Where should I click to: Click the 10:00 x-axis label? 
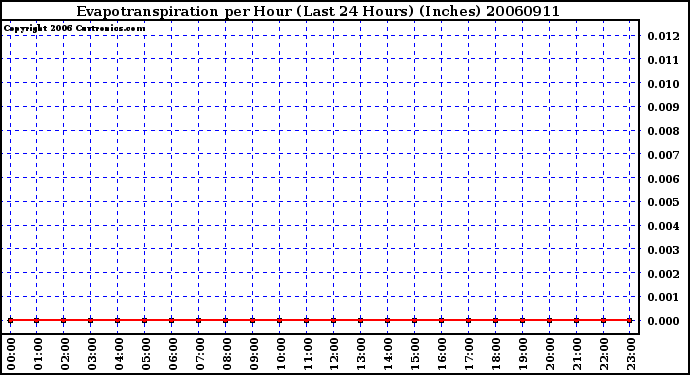[x=281, y=354]
